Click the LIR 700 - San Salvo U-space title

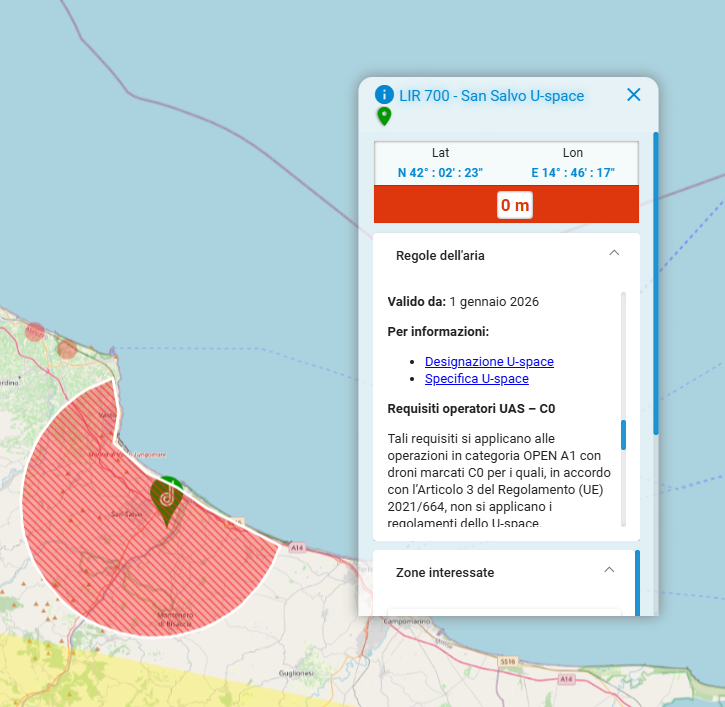tap(492, 96)
